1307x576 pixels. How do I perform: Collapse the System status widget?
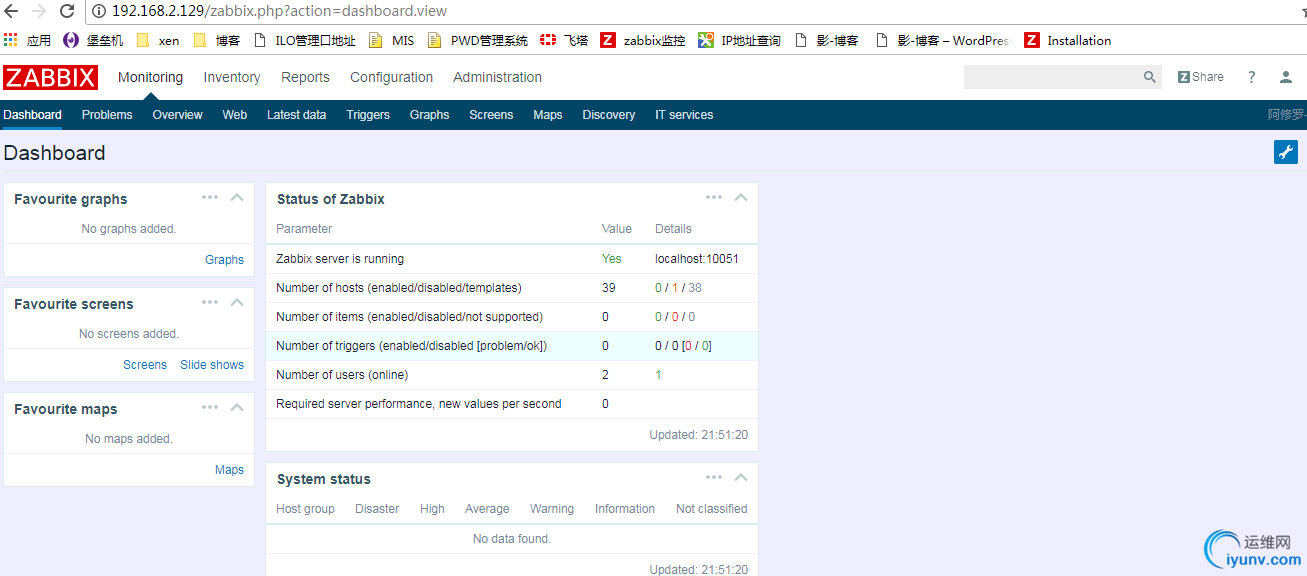pos(741,477)
